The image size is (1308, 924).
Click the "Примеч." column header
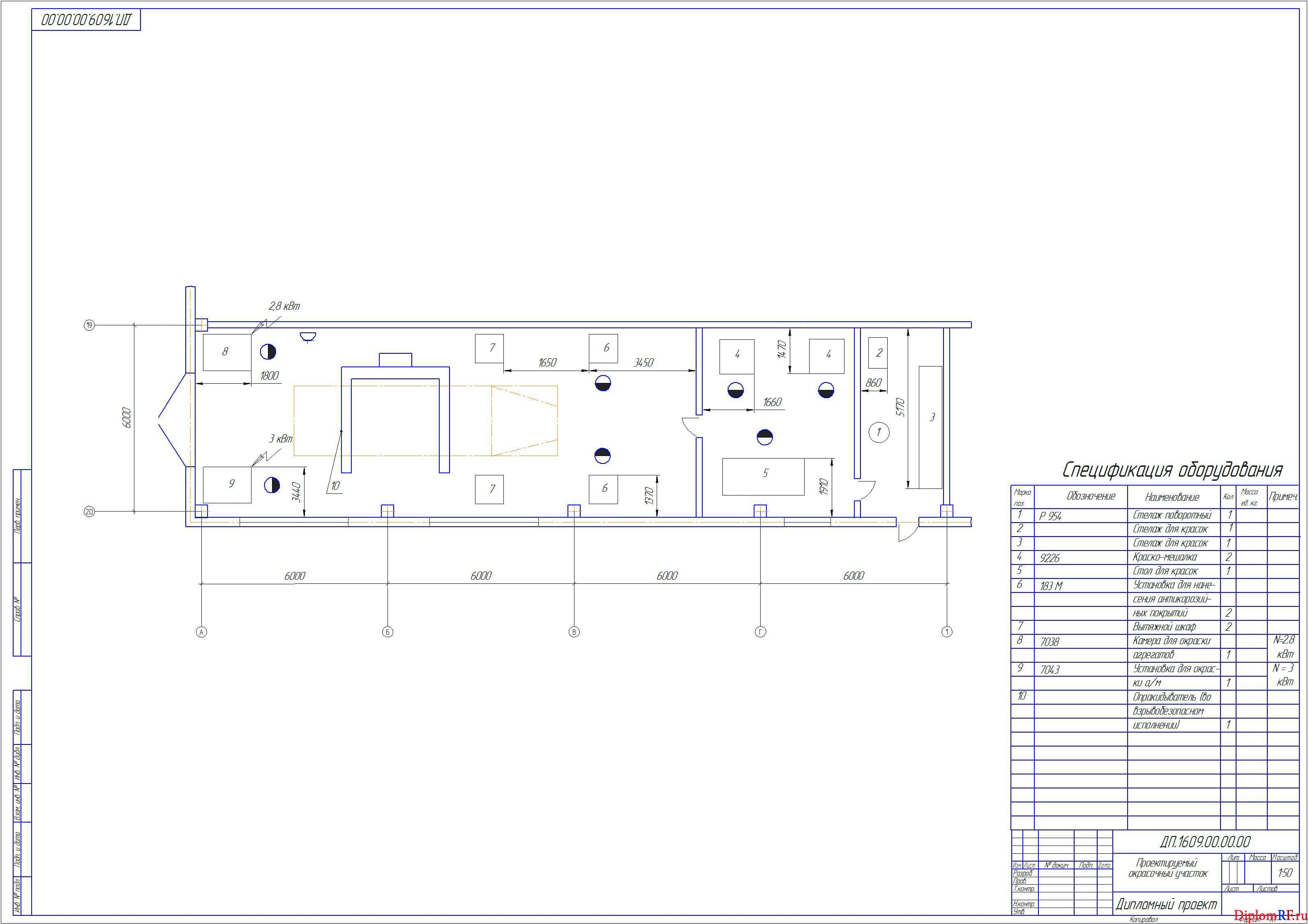point(1283,497)
